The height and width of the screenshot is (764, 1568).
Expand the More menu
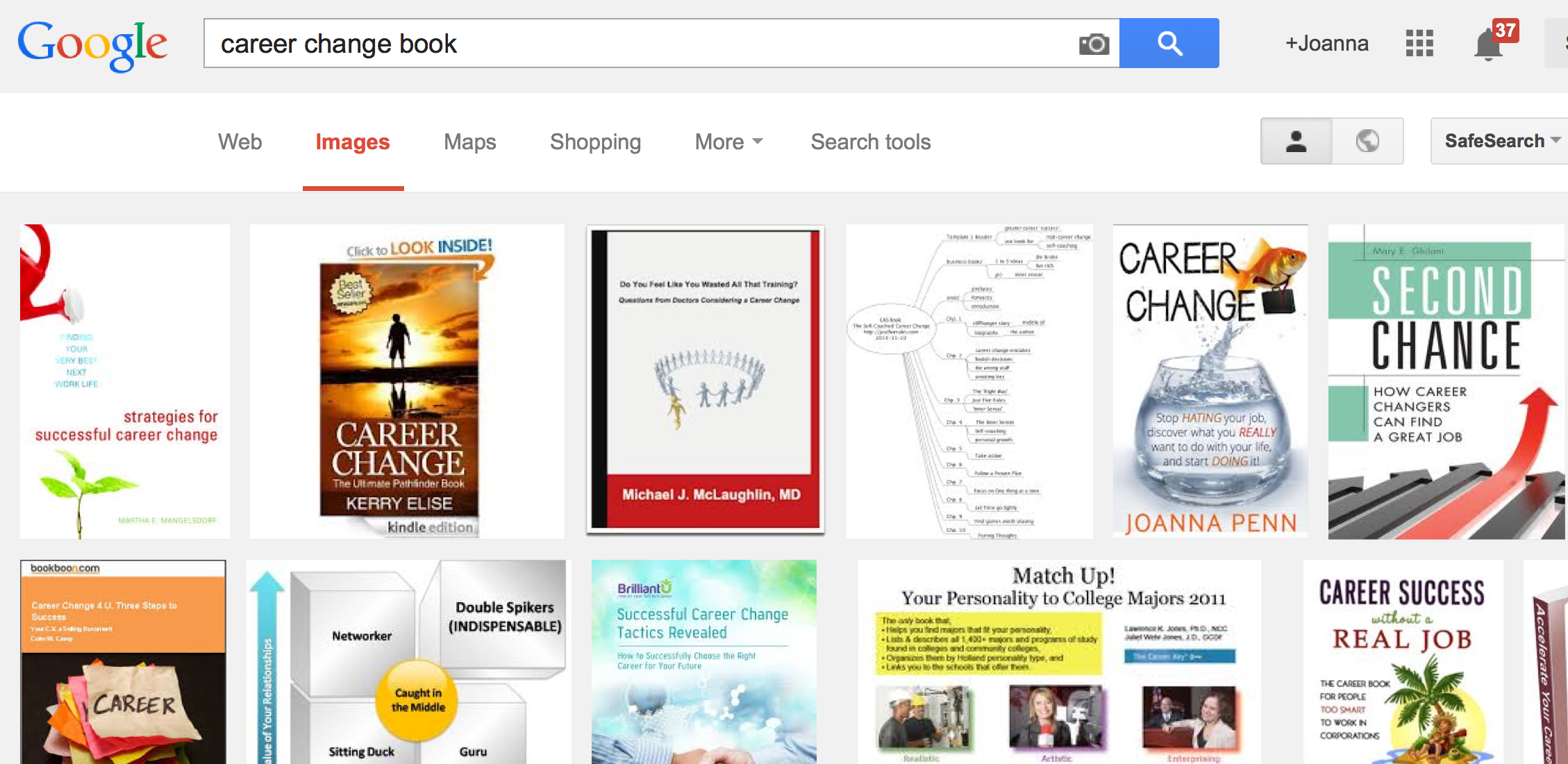pyautogui.click(x=728, y=142)
